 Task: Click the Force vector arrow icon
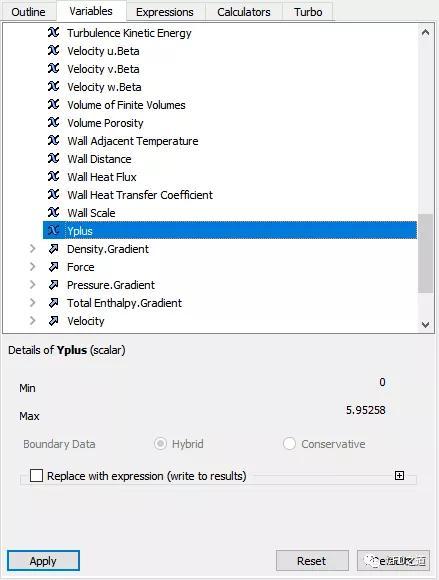(x=53, y=267)
